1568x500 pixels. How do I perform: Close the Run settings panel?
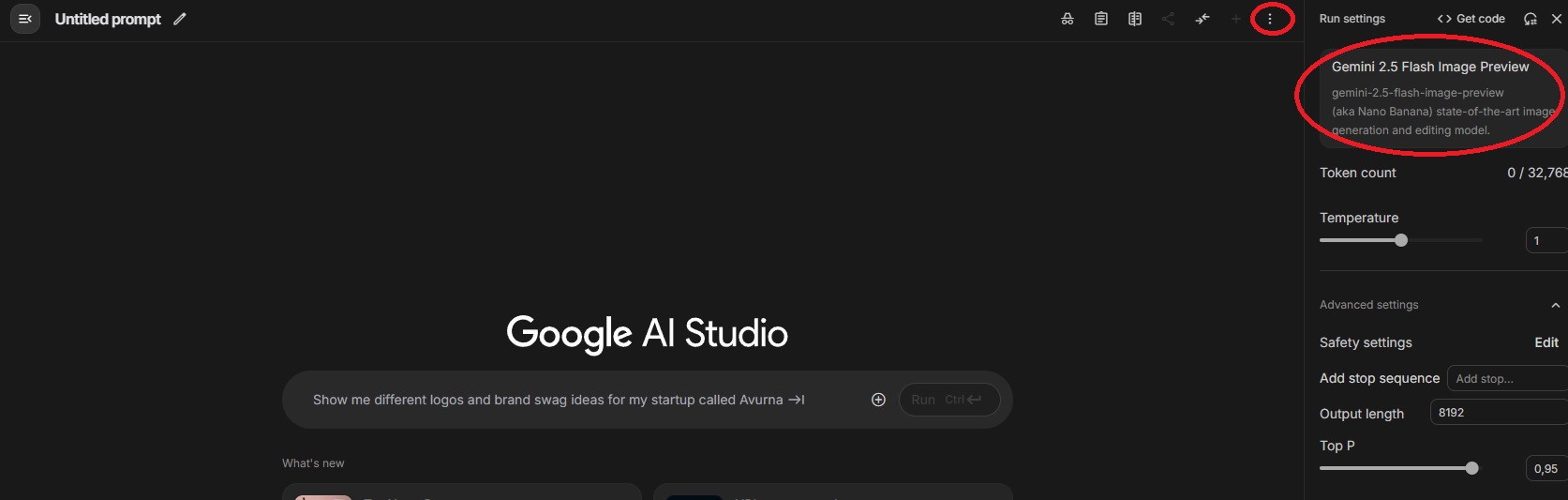tap(1557, 19)
